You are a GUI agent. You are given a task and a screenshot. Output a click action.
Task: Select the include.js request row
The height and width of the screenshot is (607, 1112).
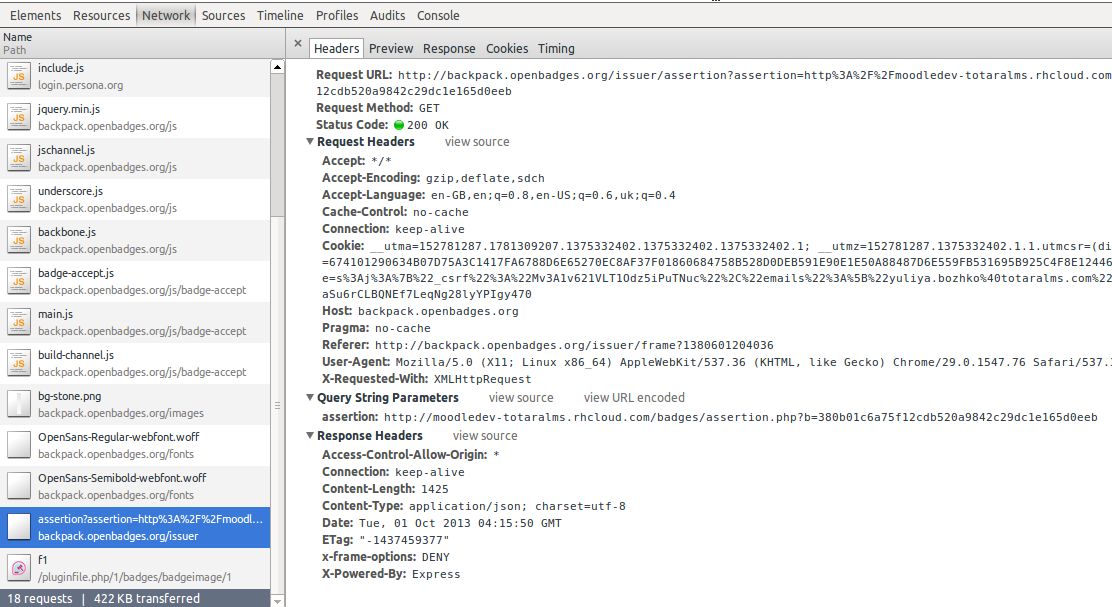135,77
